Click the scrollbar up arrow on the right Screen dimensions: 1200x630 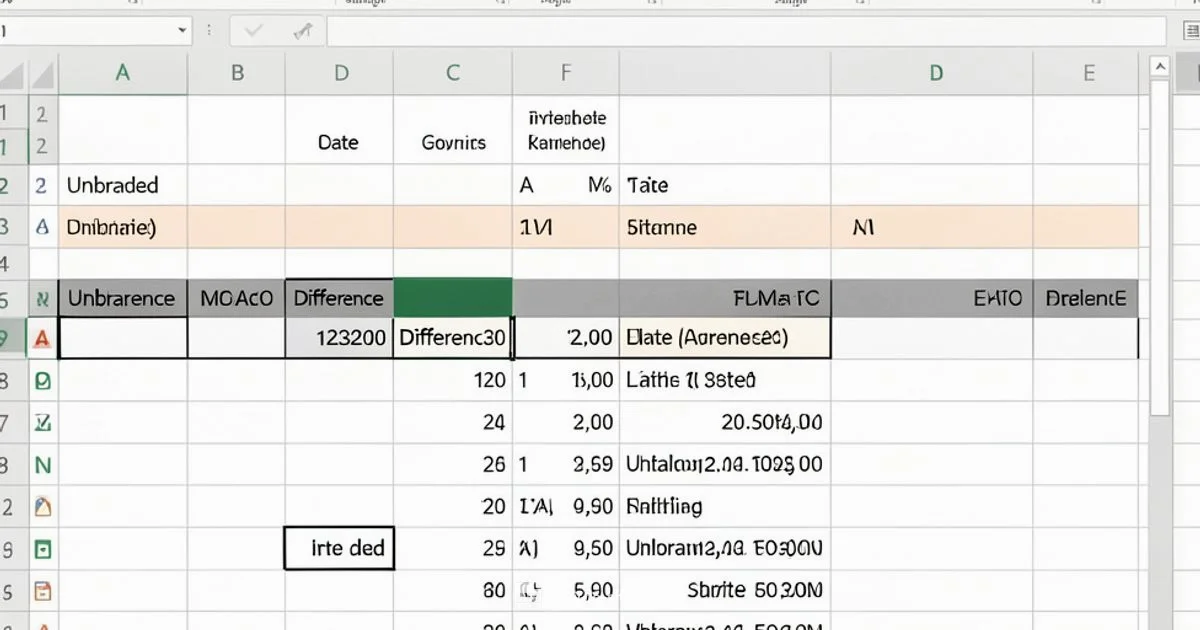(x=1160, y=64)
